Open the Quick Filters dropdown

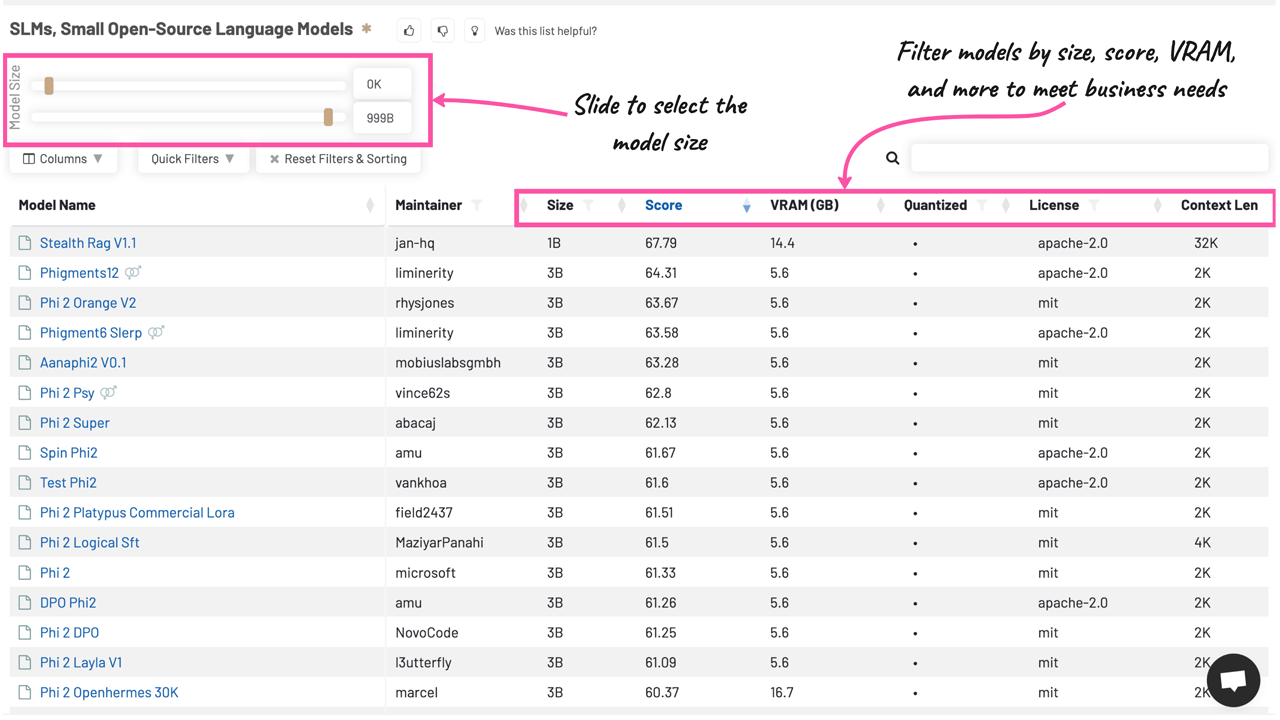coord(193,158)
